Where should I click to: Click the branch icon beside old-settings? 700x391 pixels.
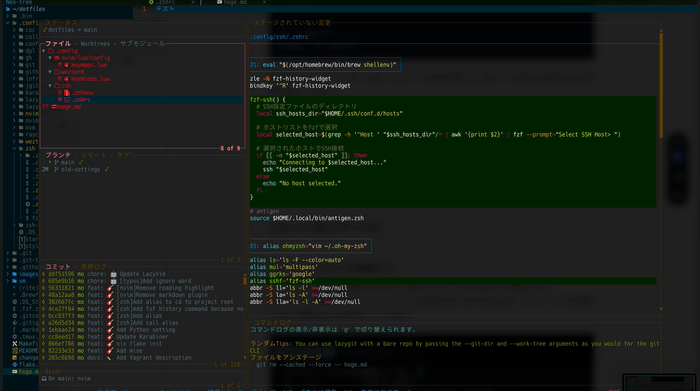[x=56, y=170]
